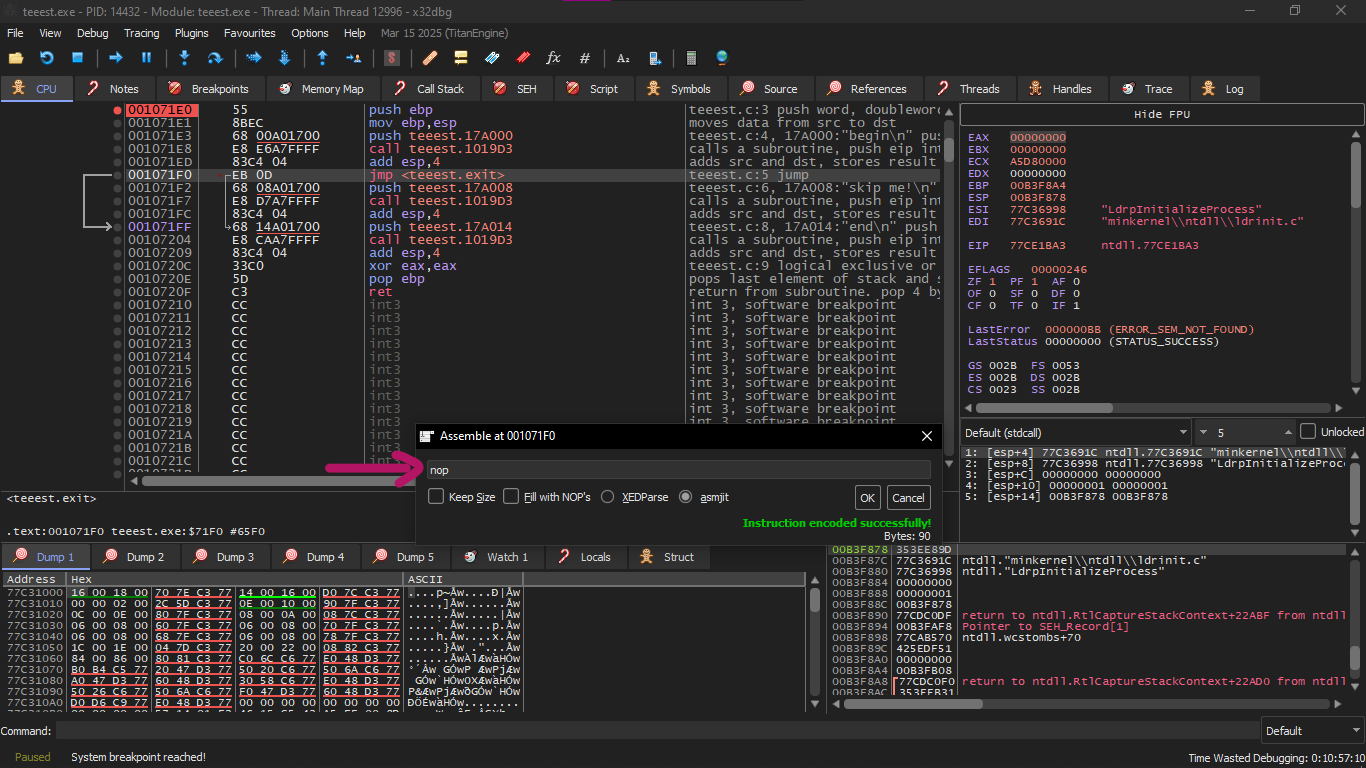Tick the Unlocked checkbox

(x=1308, y=432)
